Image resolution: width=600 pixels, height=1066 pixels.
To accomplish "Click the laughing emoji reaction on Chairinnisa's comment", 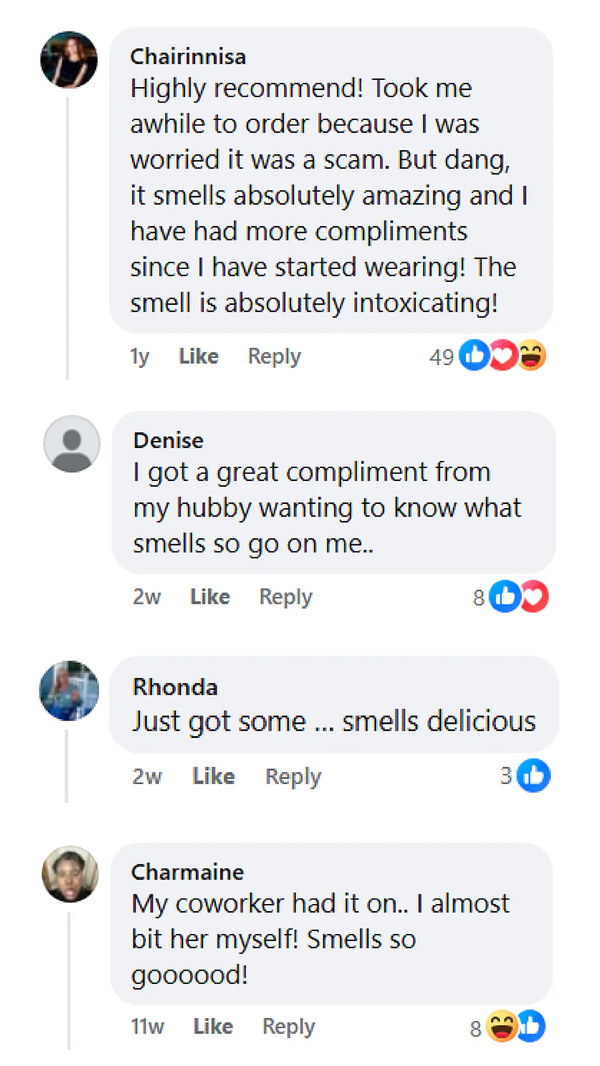I will [x=532, y=356].
